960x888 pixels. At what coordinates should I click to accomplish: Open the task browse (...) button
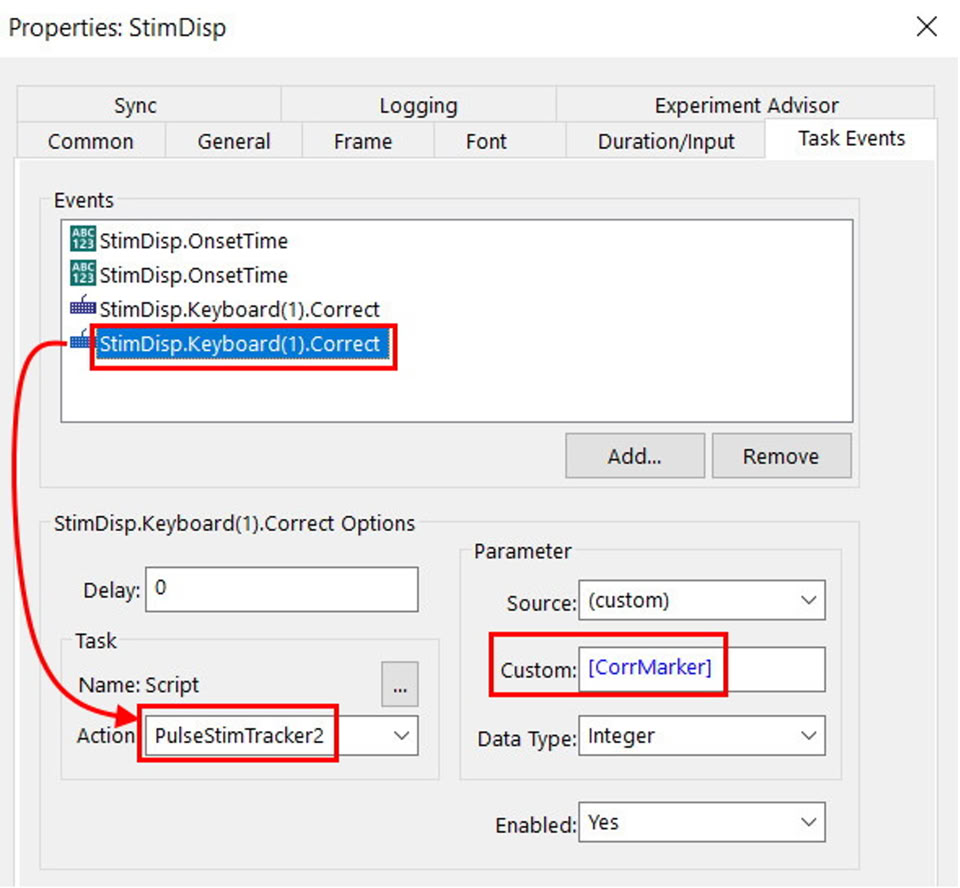pyautogui.click(x=399, y=685)
